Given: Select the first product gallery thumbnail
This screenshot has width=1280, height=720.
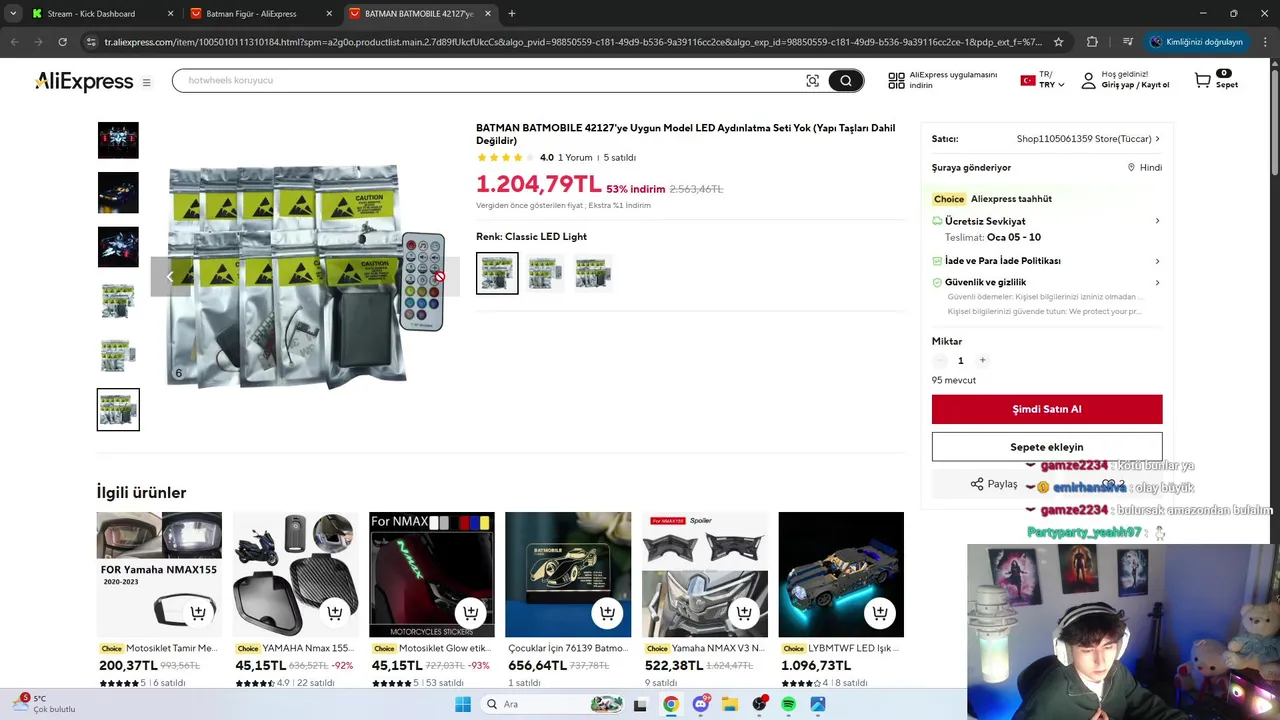Looking at the screenshot, I should (x=118, y=140).
